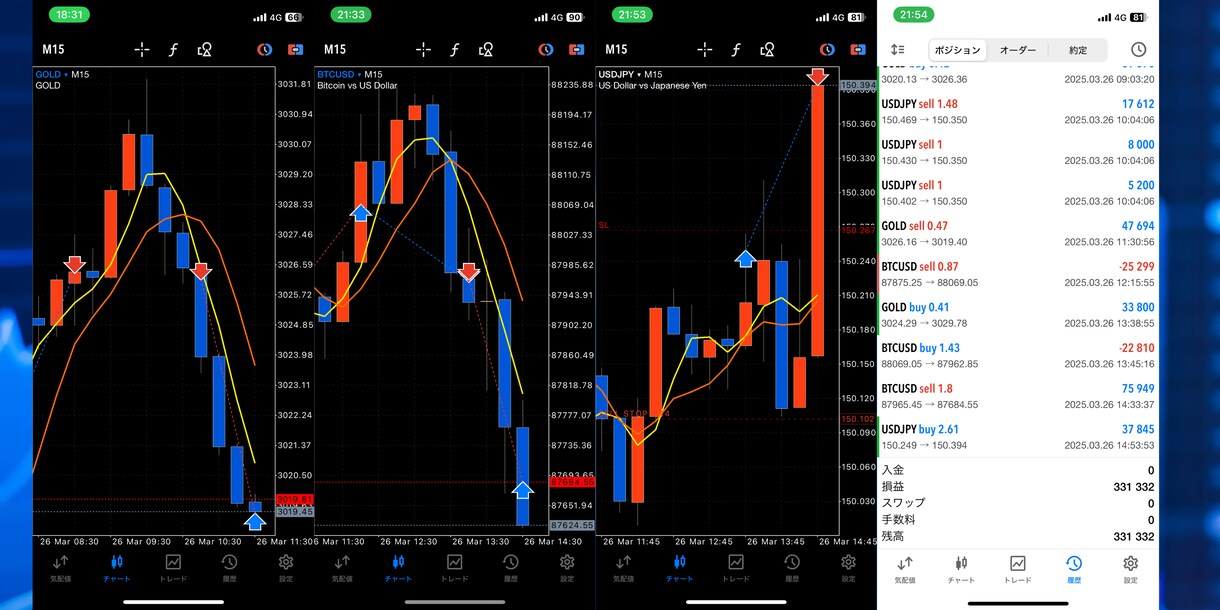Image resolution: width=1220 pixels, height=610 pixels.
Task: Open the objects shapes icon on the GOLD chart screen
Action: coord(205,49)
